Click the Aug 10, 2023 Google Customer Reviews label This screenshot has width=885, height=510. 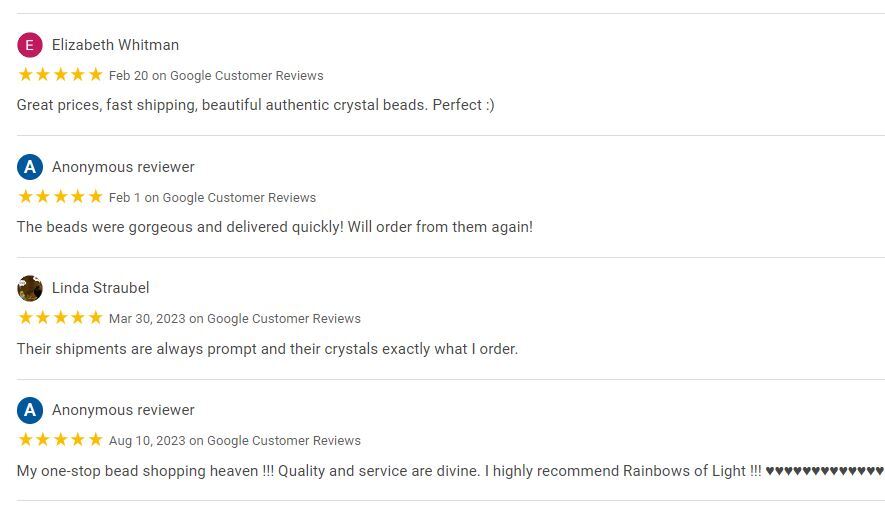click(x=235, y=441)
